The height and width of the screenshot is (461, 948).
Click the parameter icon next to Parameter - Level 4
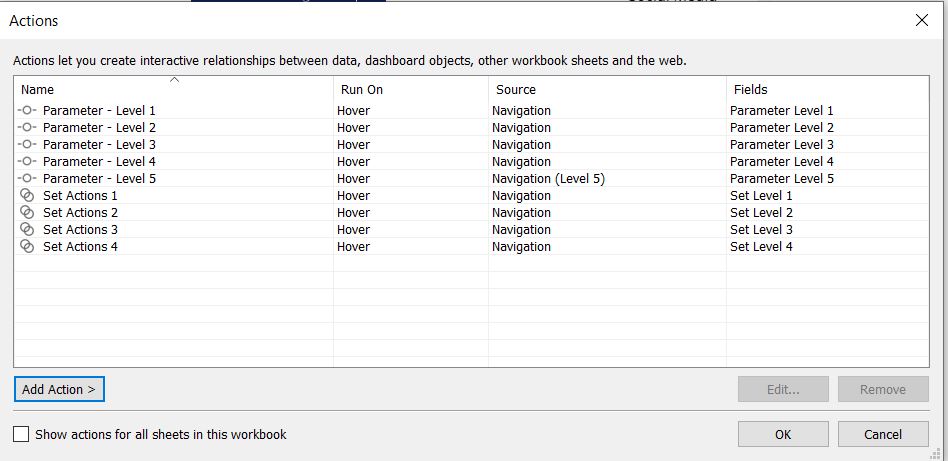point(27,162)
